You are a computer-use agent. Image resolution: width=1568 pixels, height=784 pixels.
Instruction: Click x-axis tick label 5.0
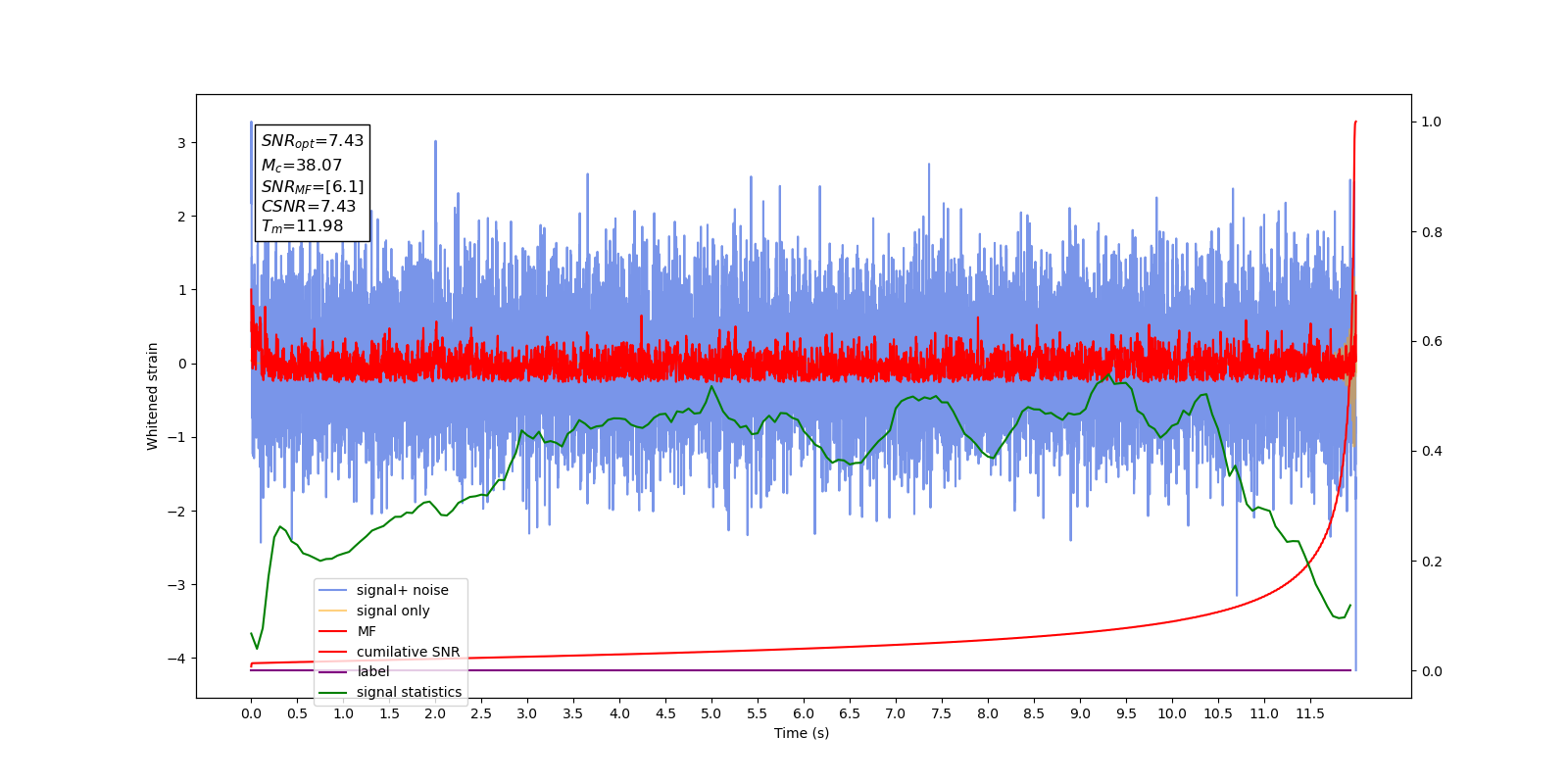coord(711,713)
